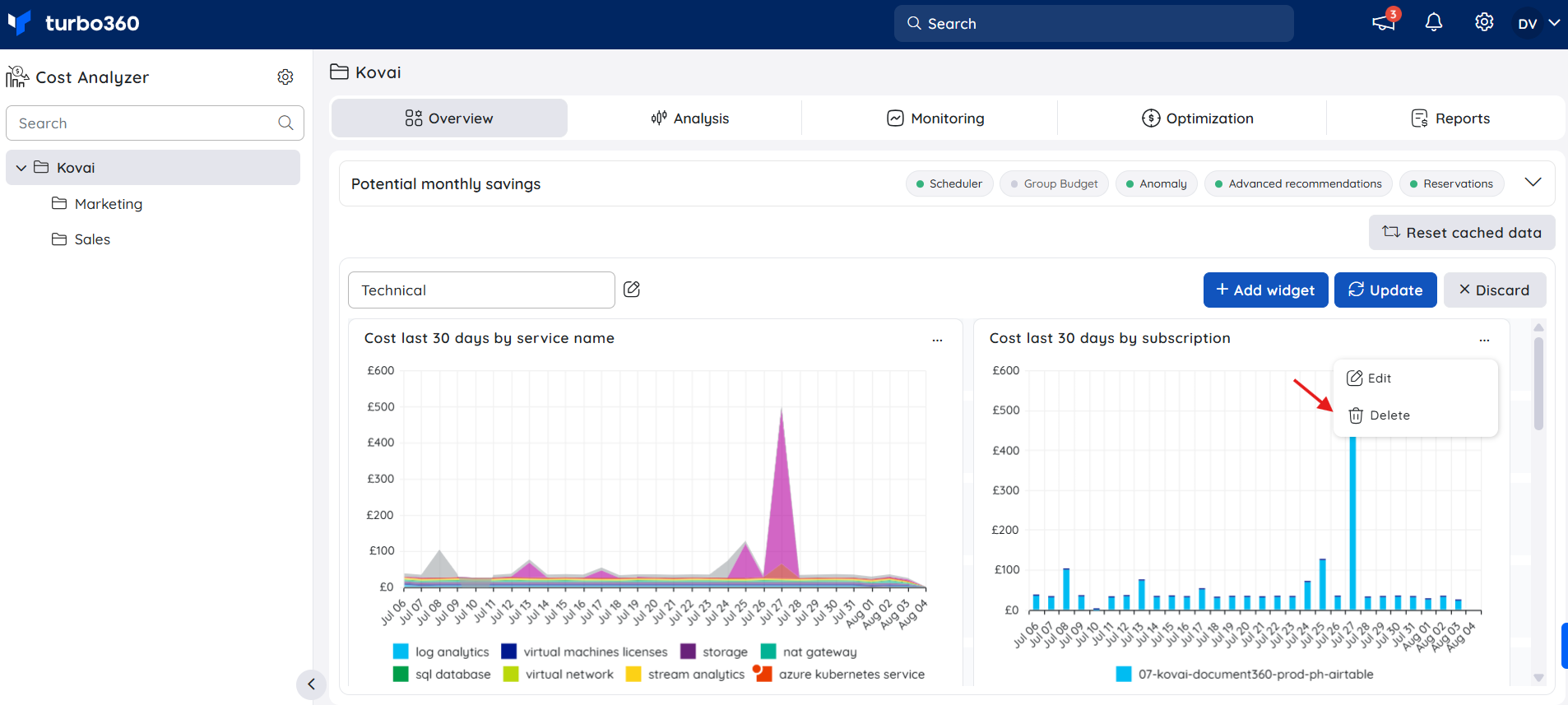Viewport: 1568px width, 705px height.
Task: Click the Potential monthly savings heading
Action: click(446, 184)
